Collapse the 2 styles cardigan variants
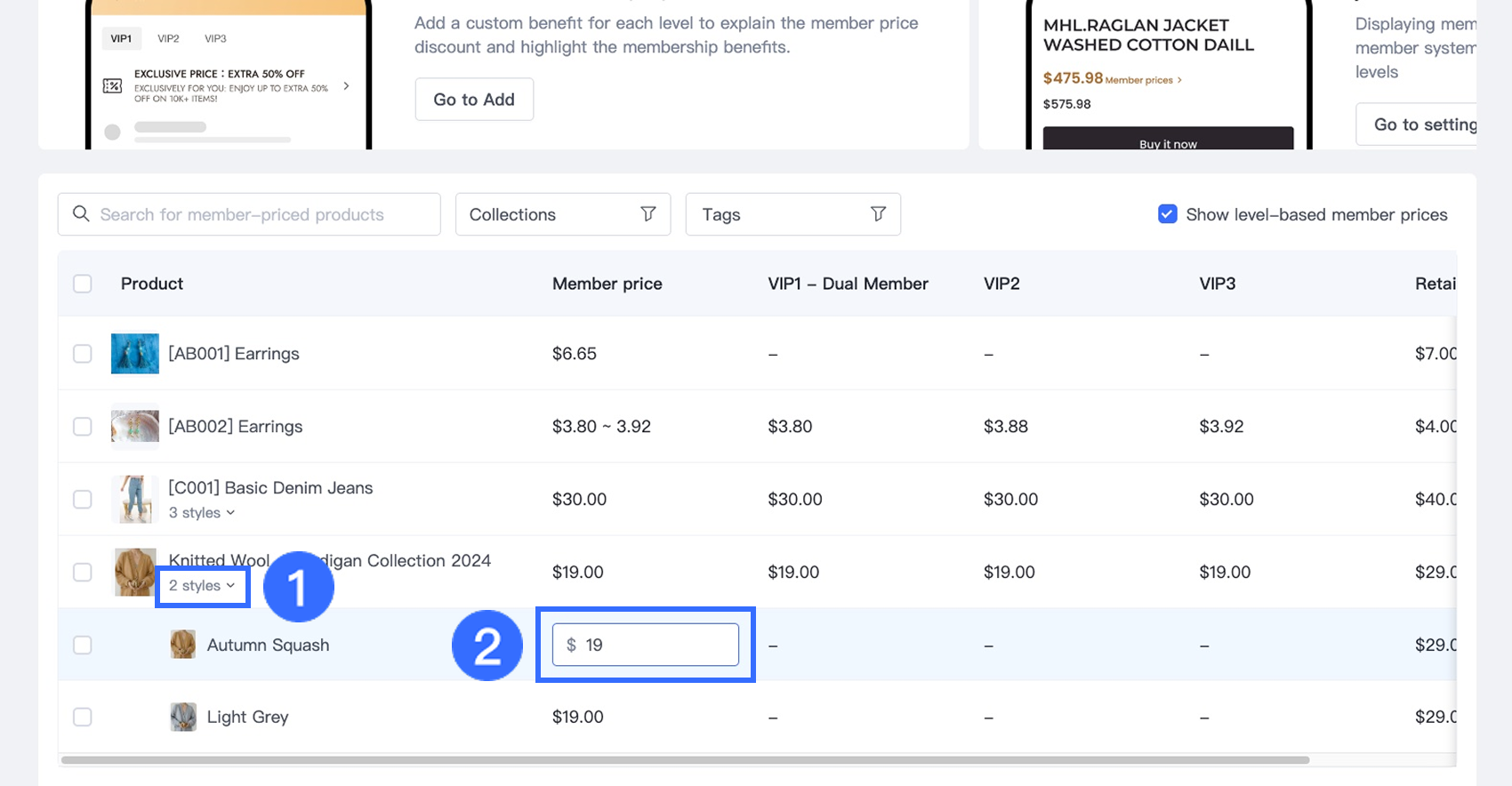The width and height of the screenshot is (1512, 786). tap(202, 586)
